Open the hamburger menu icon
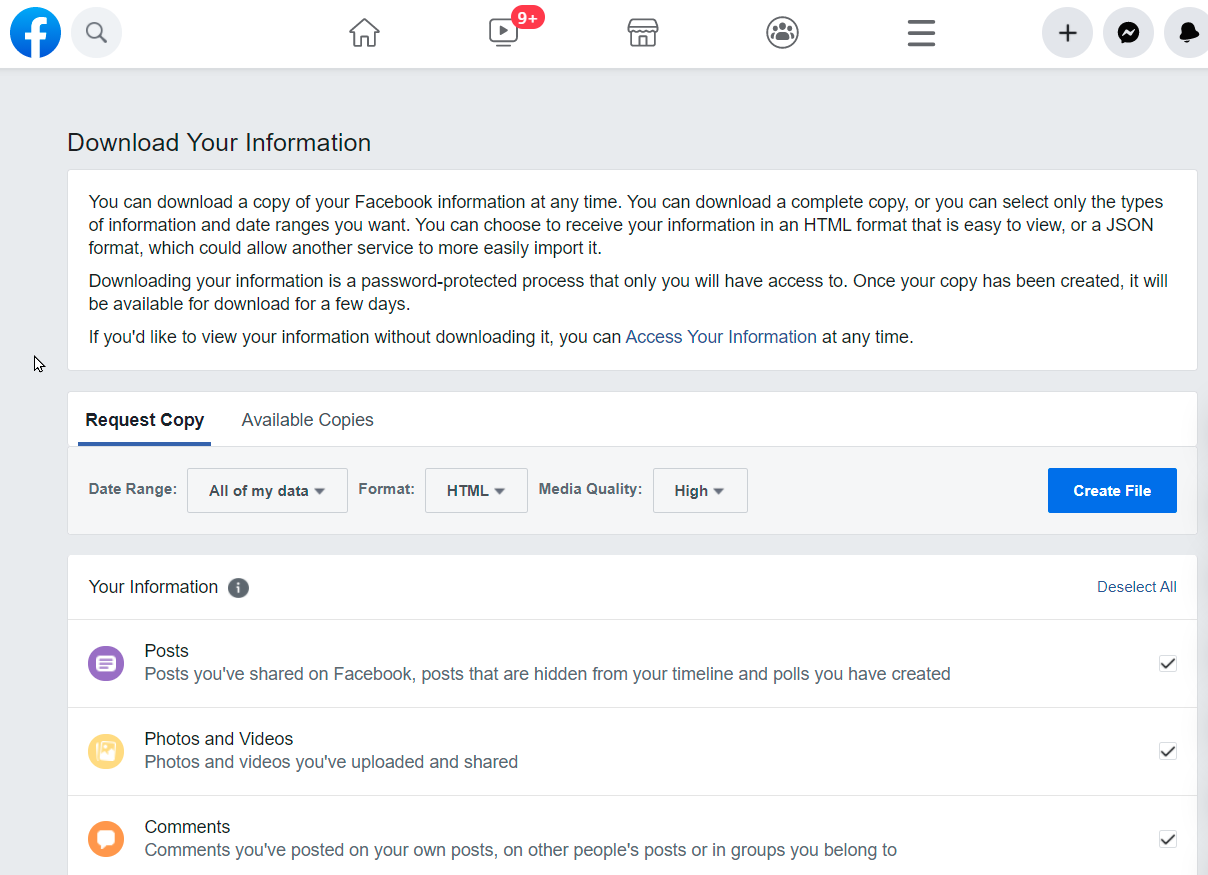Image resolution: width=1208 pixels, height=875 pixels. [921, 33]
